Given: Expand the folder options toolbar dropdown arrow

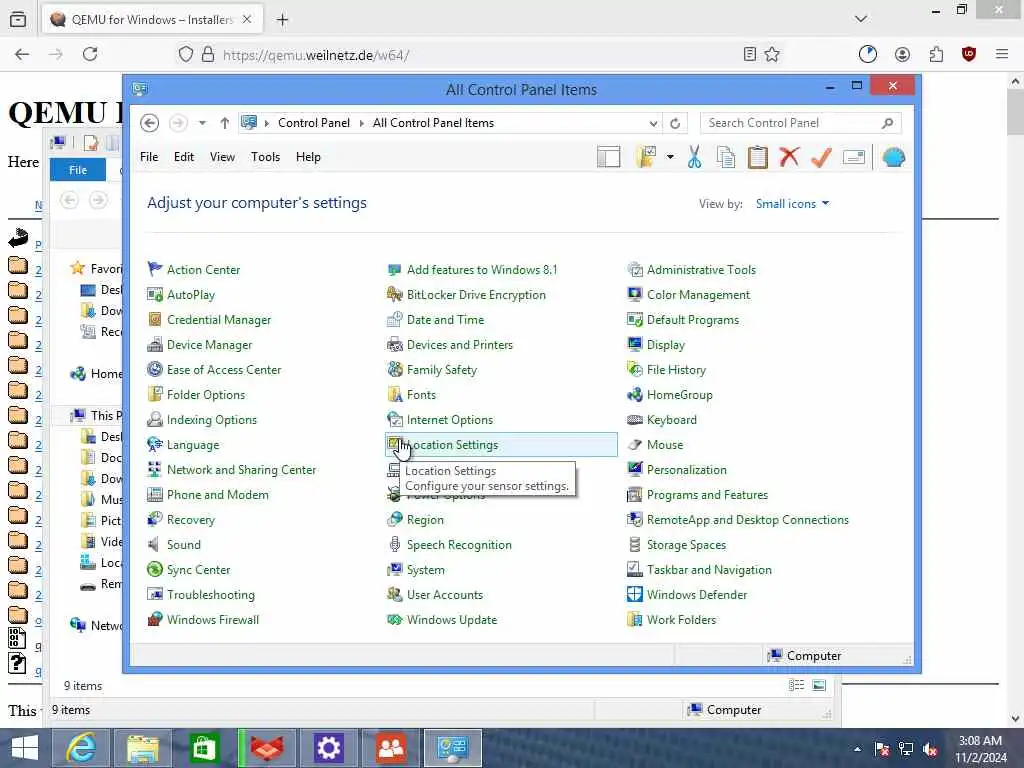Looking at the screenshot, I should 670,157.
